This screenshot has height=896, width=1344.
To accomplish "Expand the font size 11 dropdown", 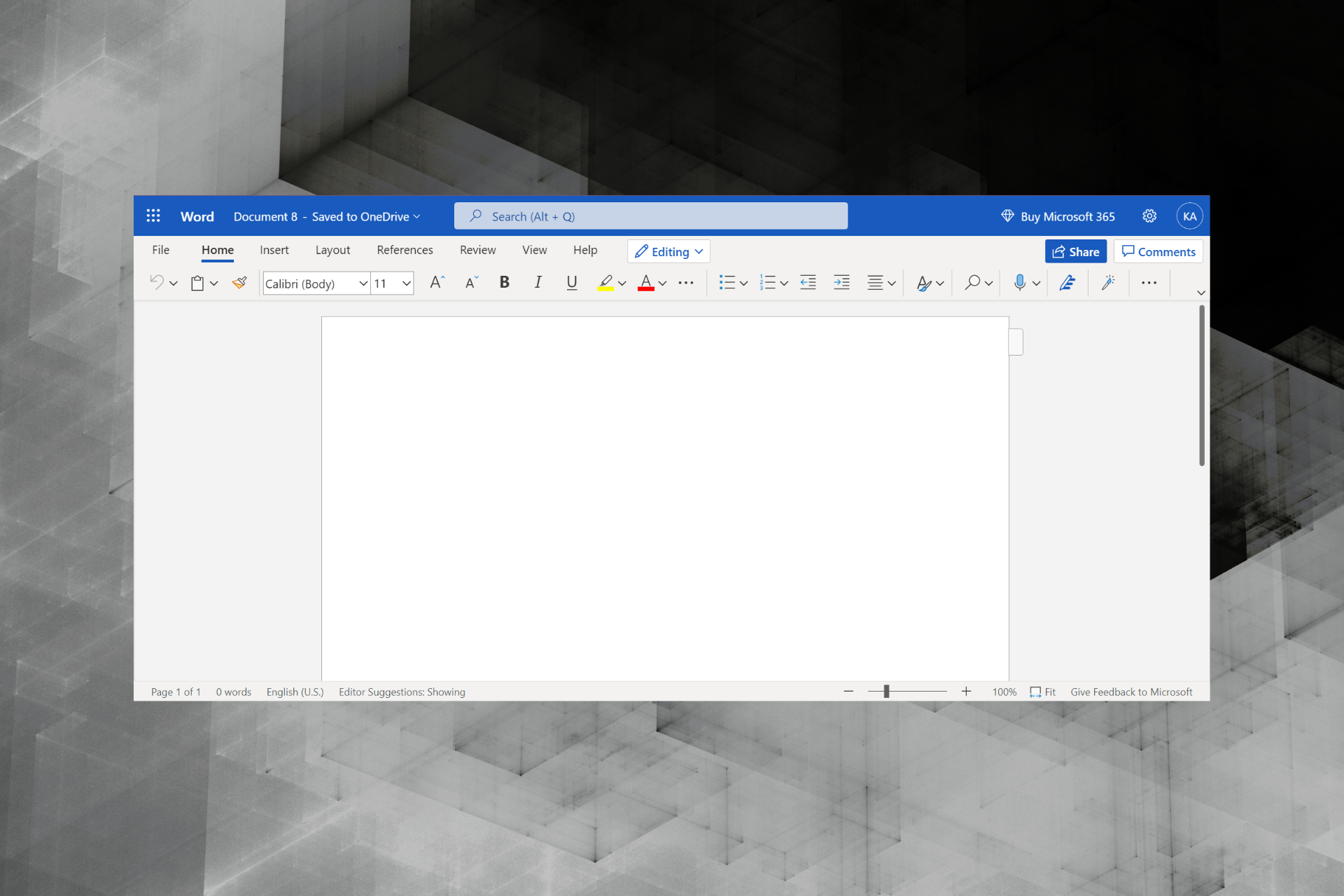I will pos(406,283).
